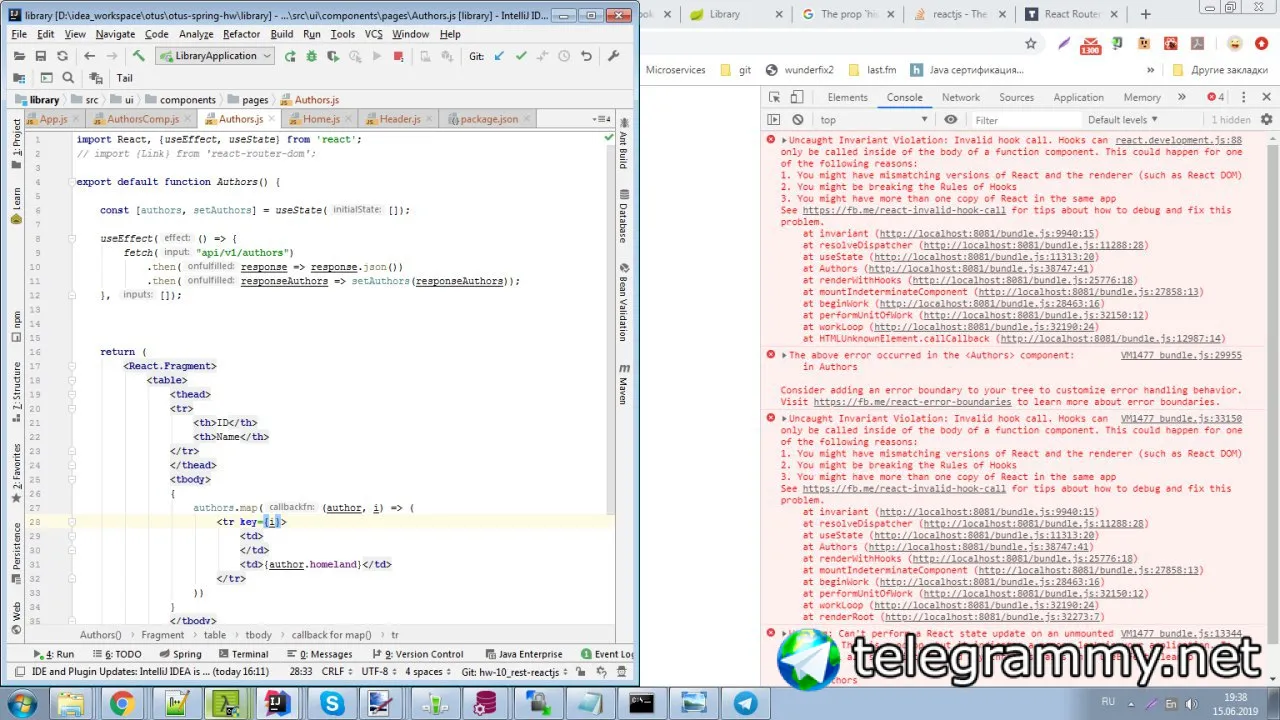Open the Terminal tool window button
Screen dimensions: 1280x720
tap(243, 654)
